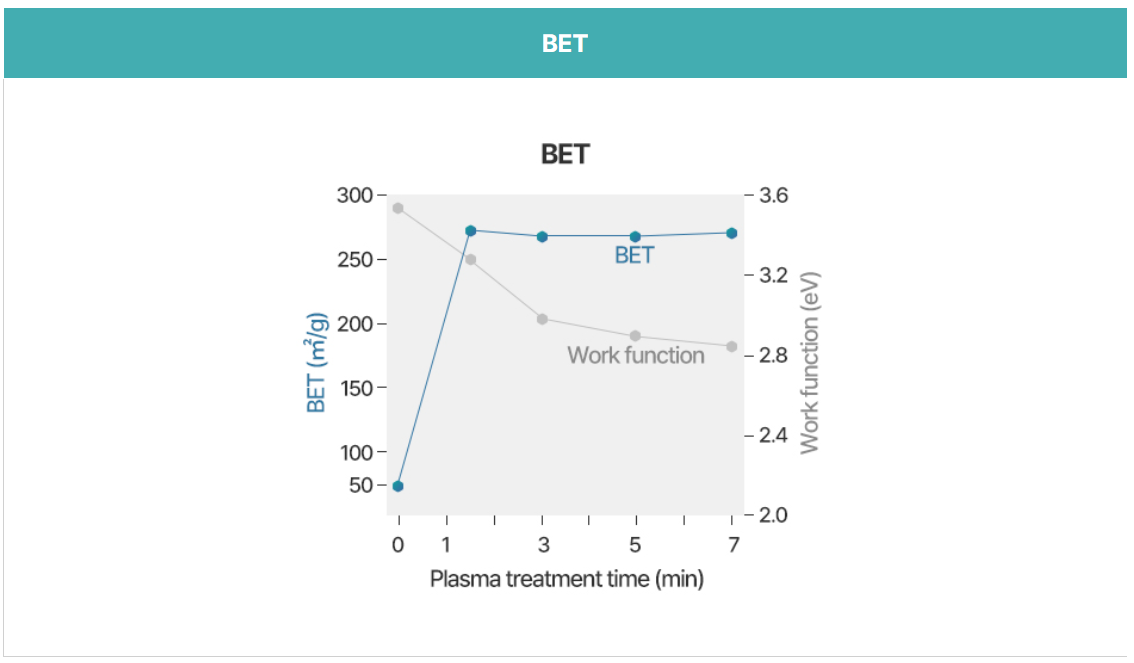Select the Plasma treatment time axis title
Image resolution: width=1134 pixels, height=663 pixels.
(x=566, y=578)
